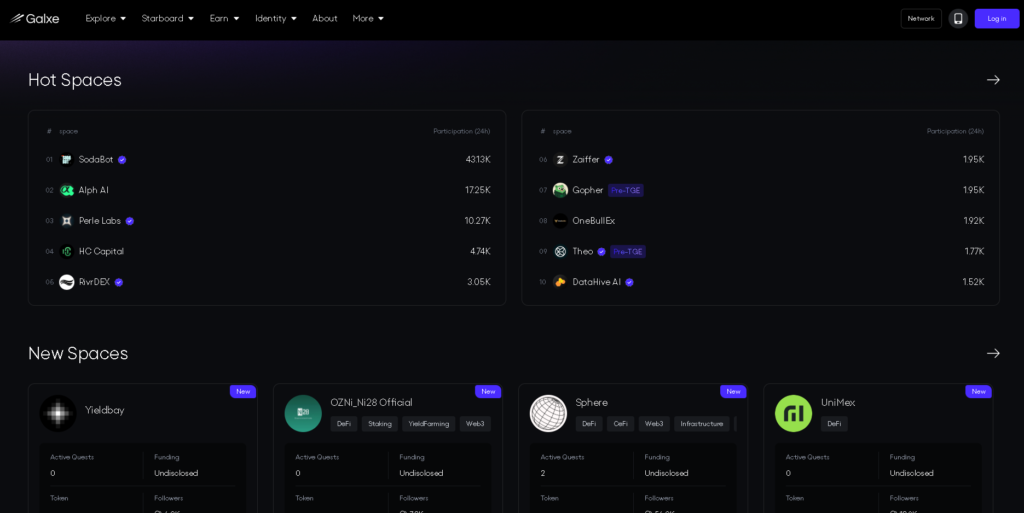Open the More dropdown menu
The height and width of the screenshot is (513, 1024).
pyautogui.click(x=368, y=18)
